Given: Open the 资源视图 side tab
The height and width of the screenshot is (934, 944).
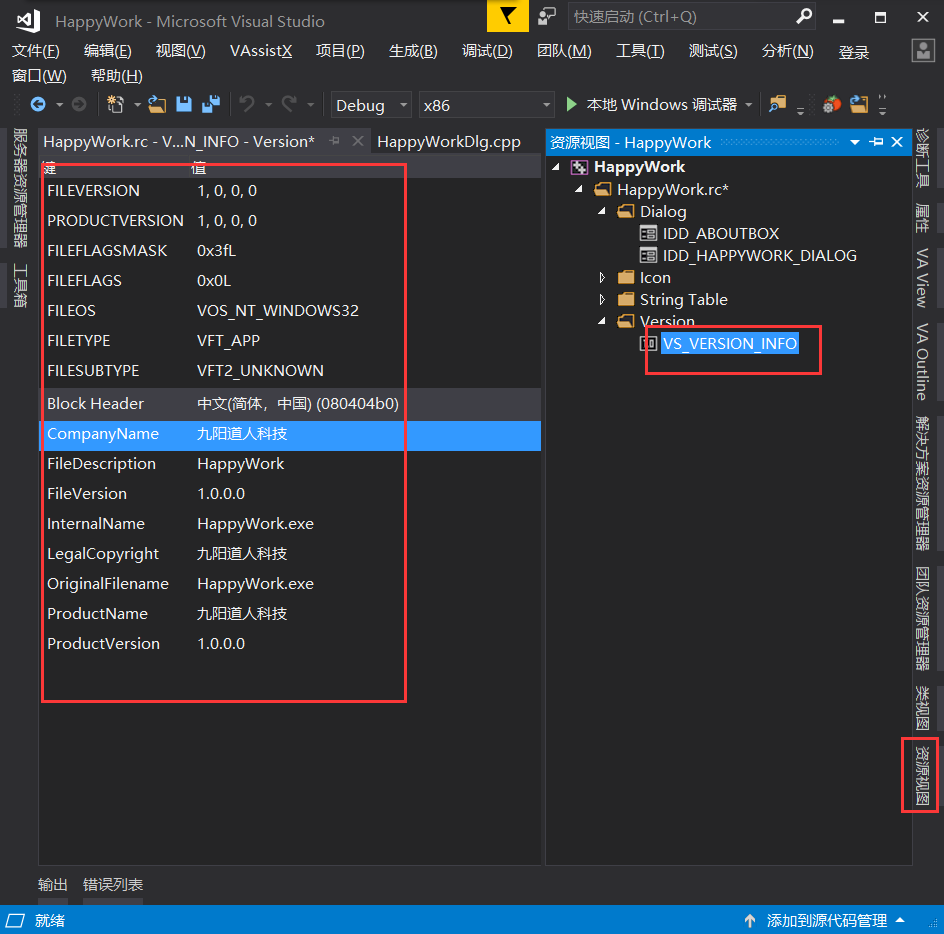Looking at the screenshot, I should tap(922, 776).
